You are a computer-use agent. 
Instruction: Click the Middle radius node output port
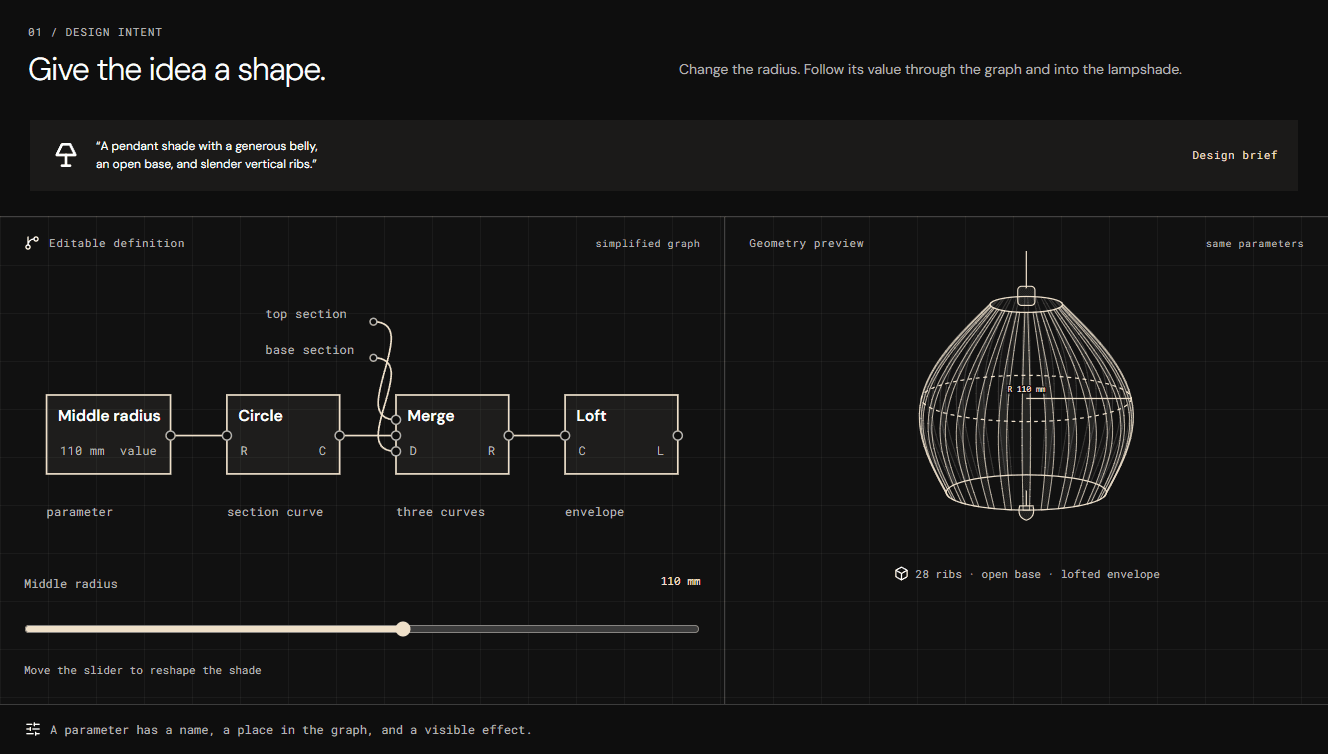pyautogui.click(x=171, y=435)
